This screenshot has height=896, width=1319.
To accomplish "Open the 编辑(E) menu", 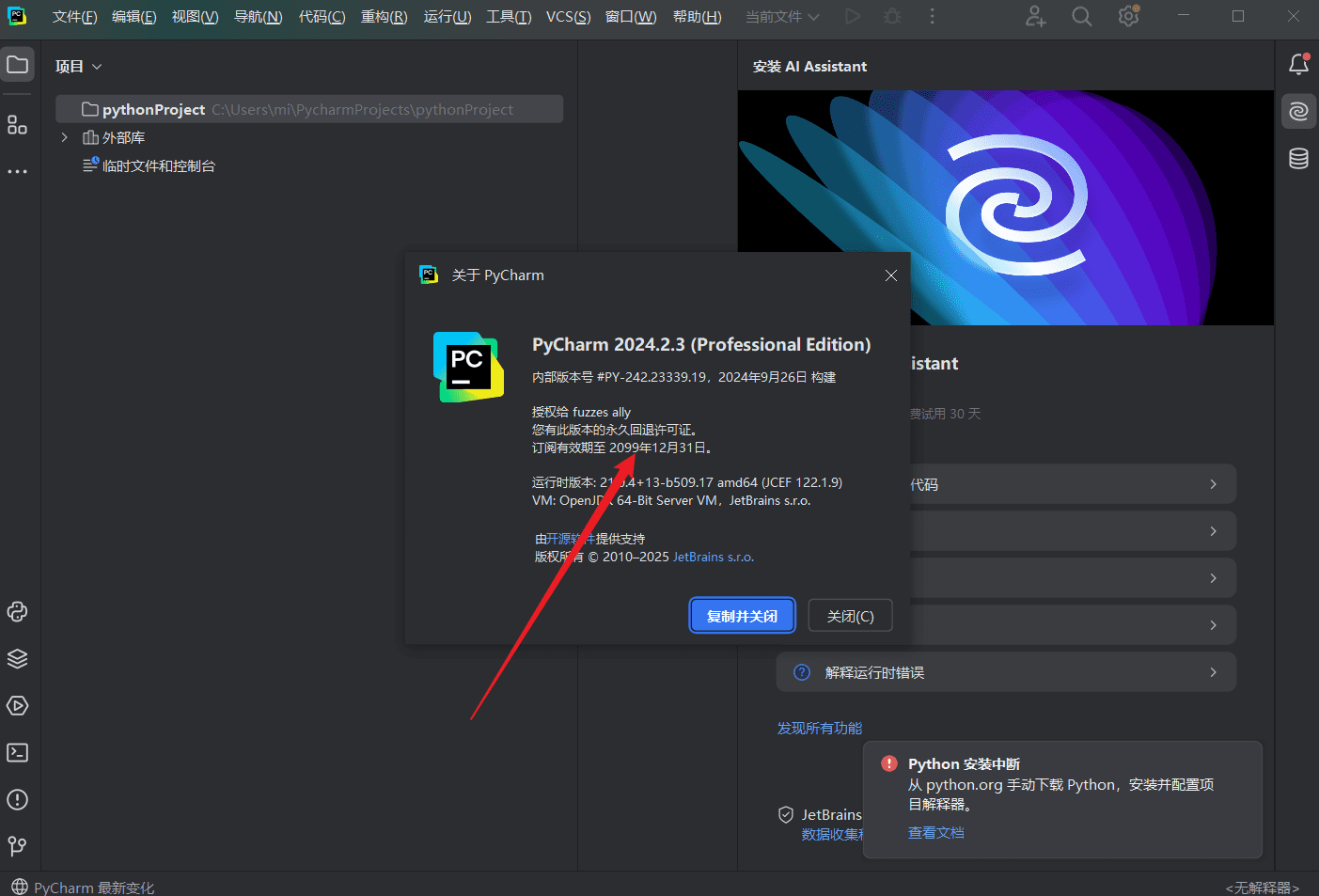I will [134, 17].
